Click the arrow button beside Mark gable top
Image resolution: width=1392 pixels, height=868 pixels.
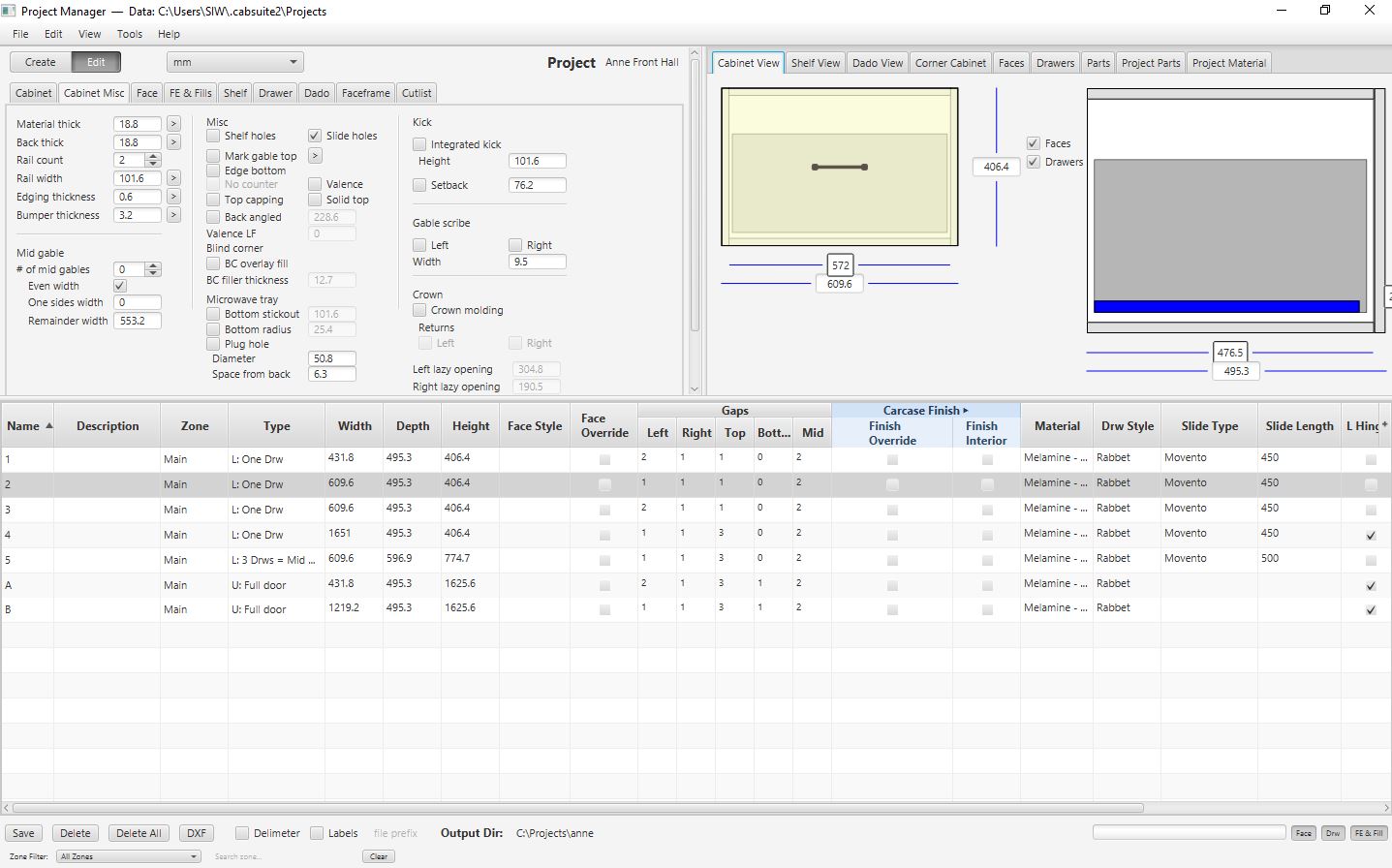pyautogui.click(x=315, y=156)
